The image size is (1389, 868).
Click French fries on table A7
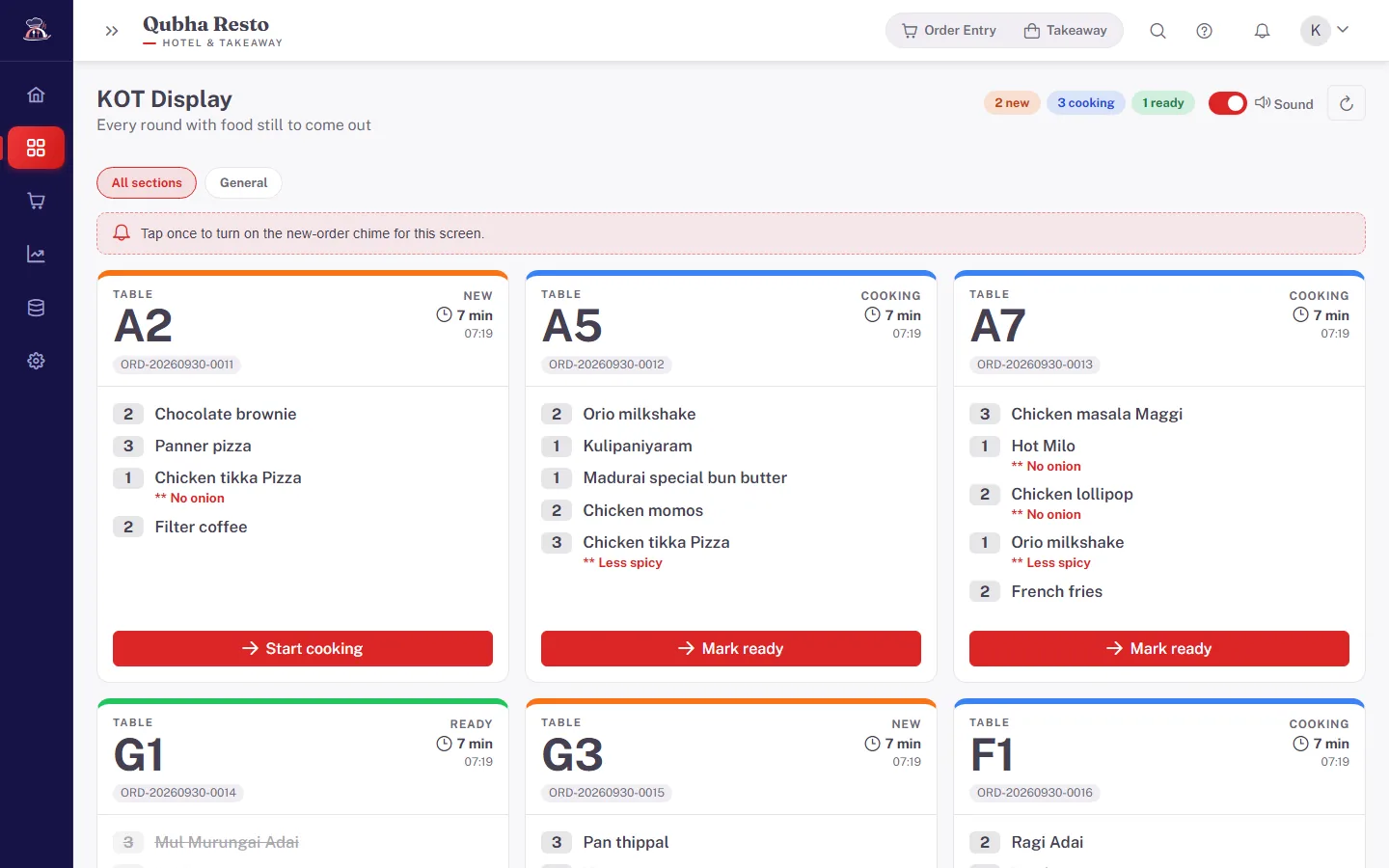pos(1057,591)
